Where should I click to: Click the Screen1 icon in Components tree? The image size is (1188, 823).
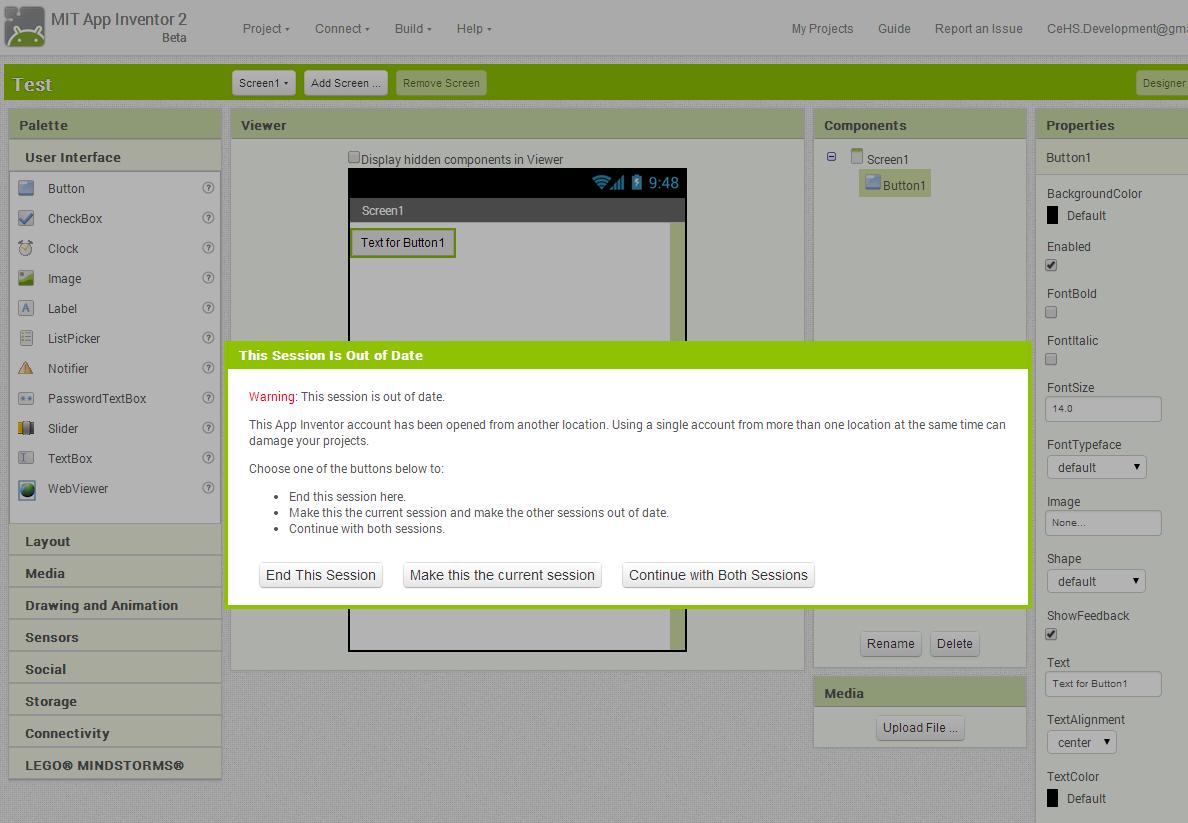tap(857, 157)
